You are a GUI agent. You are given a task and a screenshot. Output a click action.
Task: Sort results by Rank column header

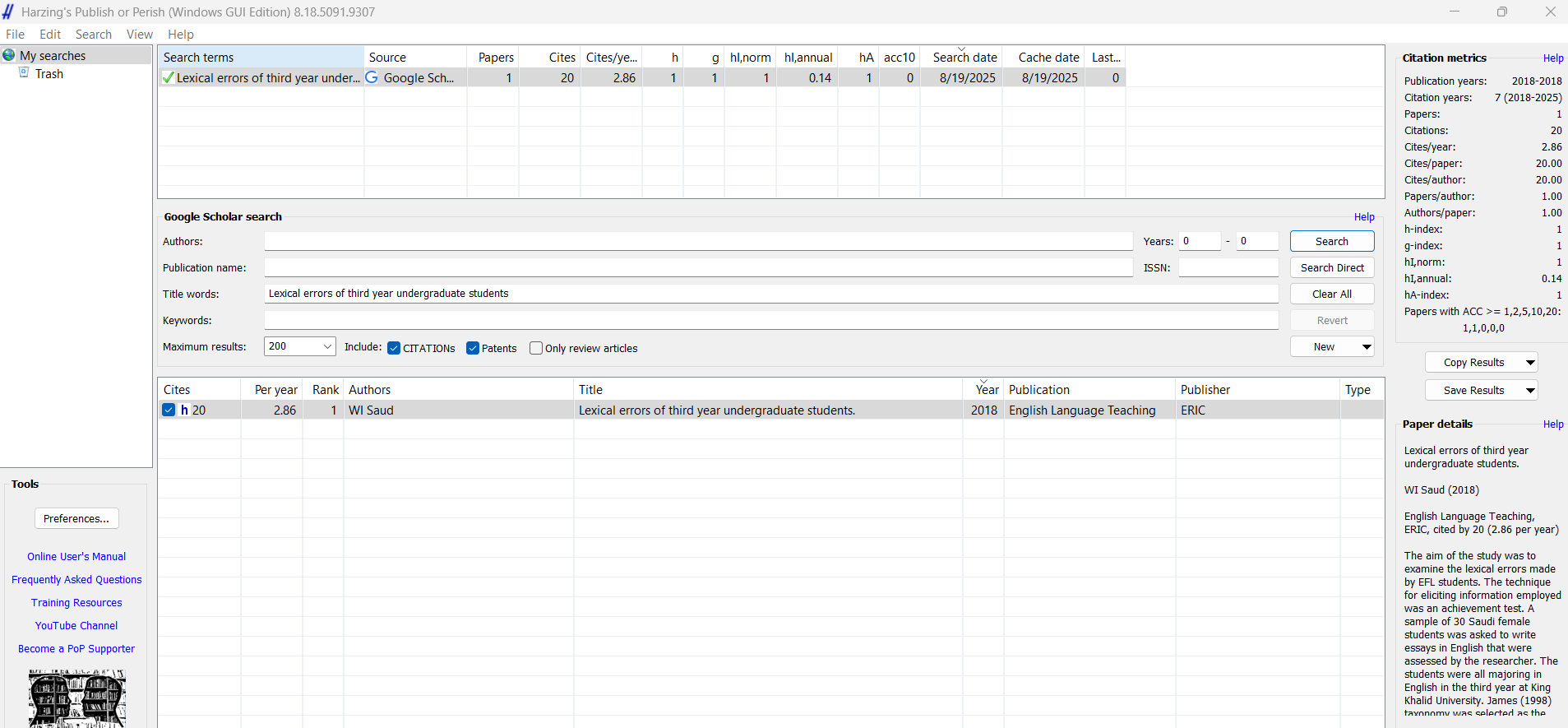point(323,389)
